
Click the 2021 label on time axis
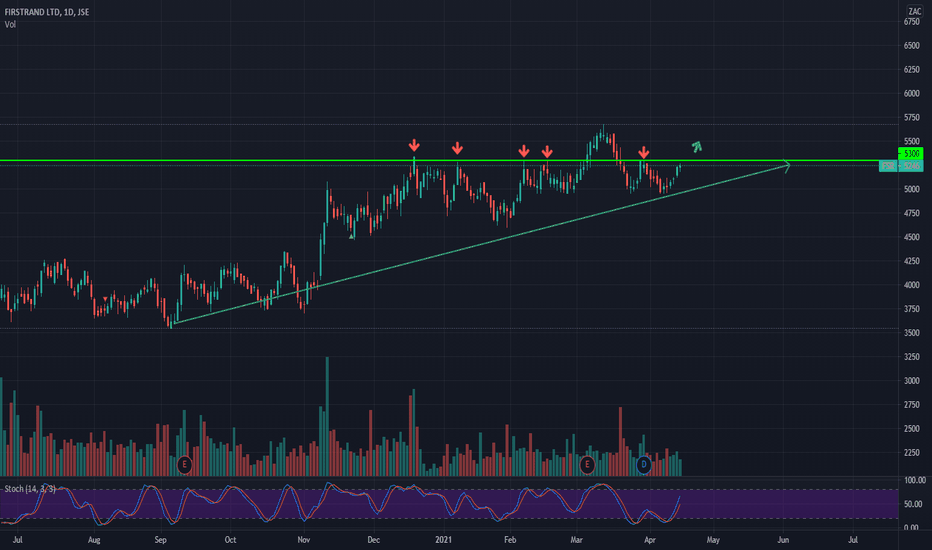click(x=443, y=540)
